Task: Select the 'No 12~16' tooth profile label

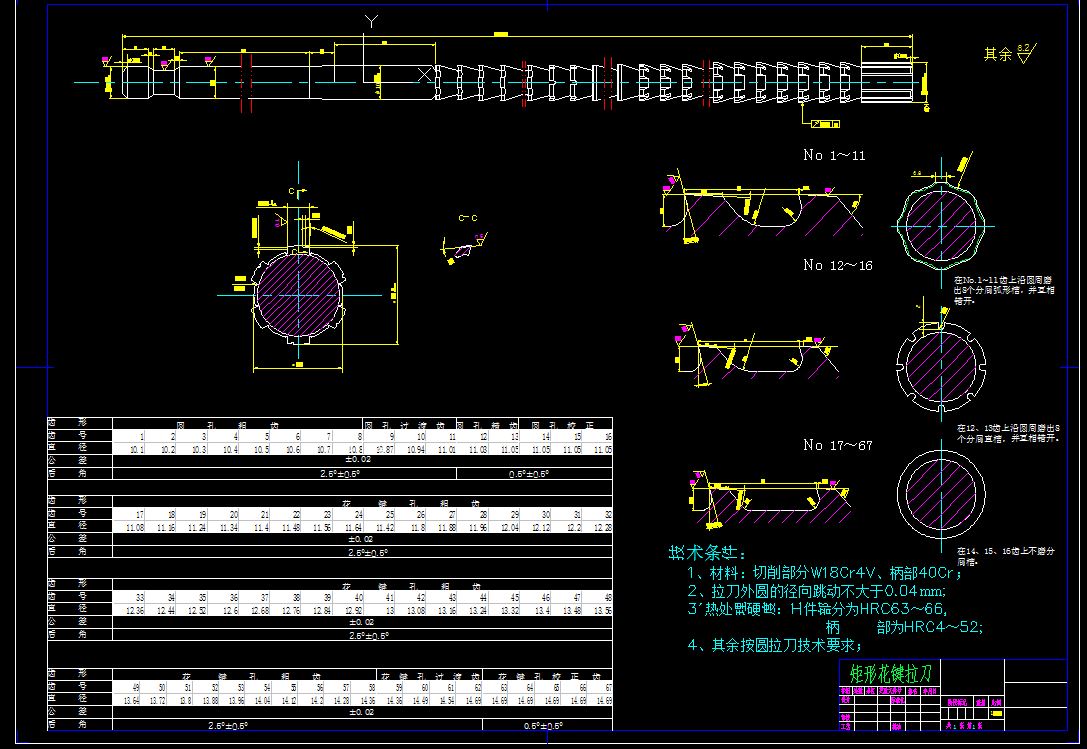Action: (x=837, y=265)
